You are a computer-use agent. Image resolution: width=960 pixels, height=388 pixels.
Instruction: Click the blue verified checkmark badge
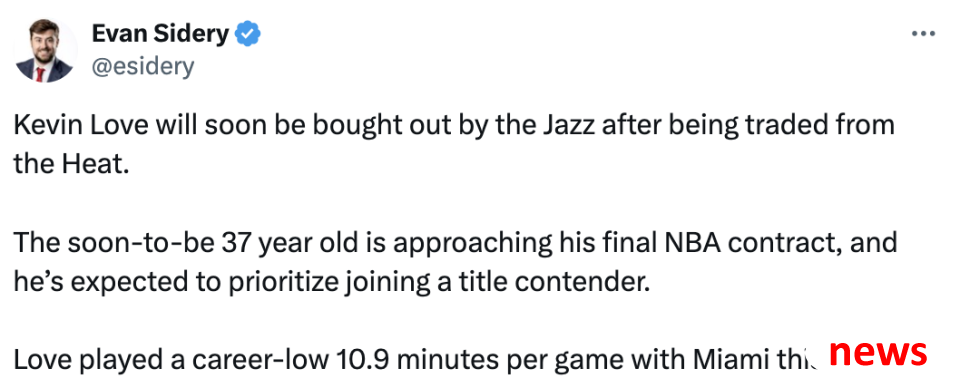point(249,34)
